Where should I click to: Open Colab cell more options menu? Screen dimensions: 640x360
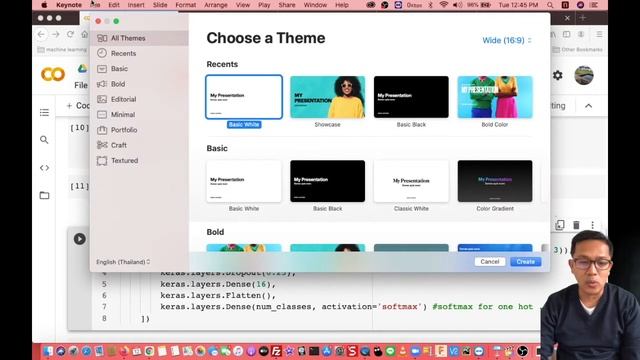tap(592, 225)
